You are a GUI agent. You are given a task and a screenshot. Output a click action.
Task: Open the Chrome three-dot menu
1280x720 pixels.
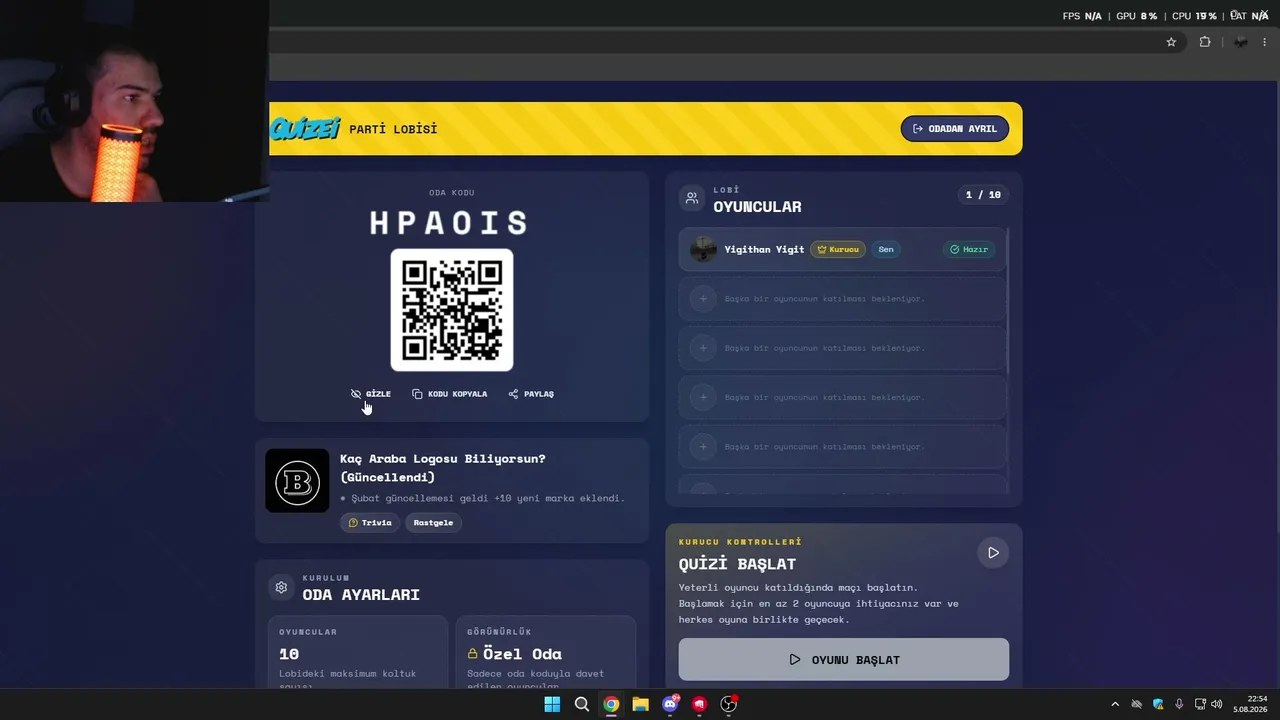(1265, 42)
